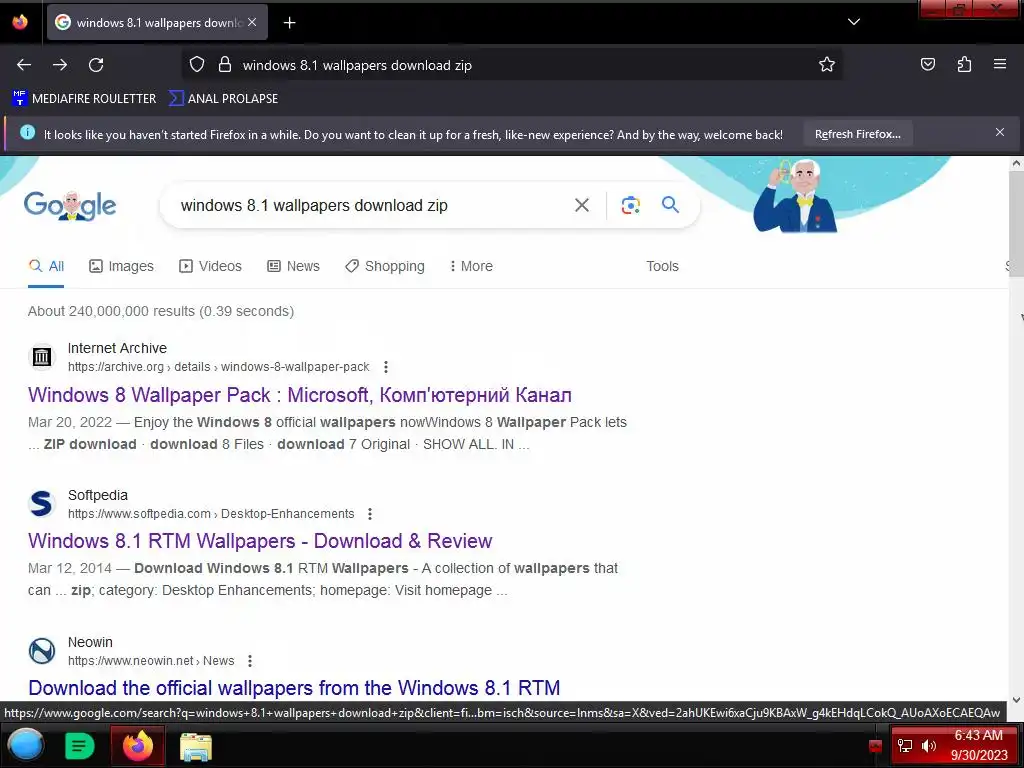Click the Google doodle character illustration

pos(795,196)
